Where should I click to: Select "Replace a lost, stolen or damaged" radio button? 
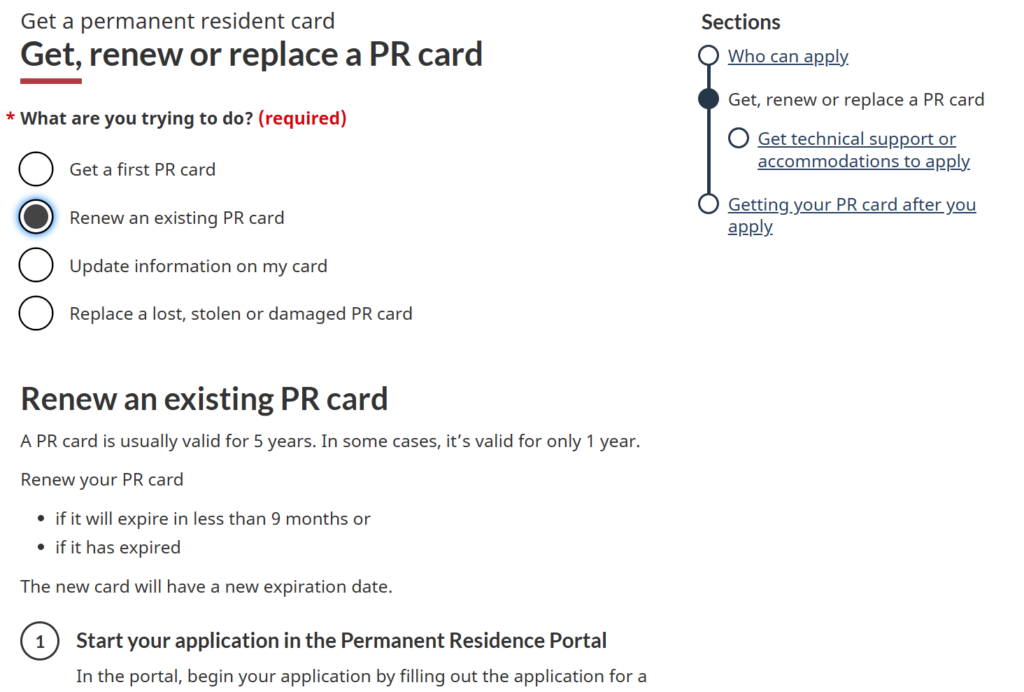[36, 313]
